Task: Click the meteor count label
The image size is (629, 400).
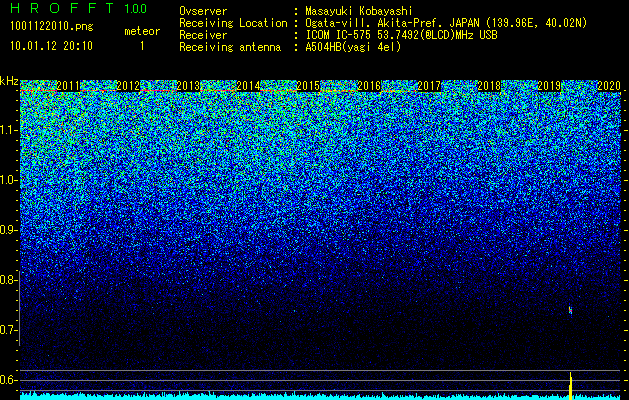Action: (x=142, y=31)
